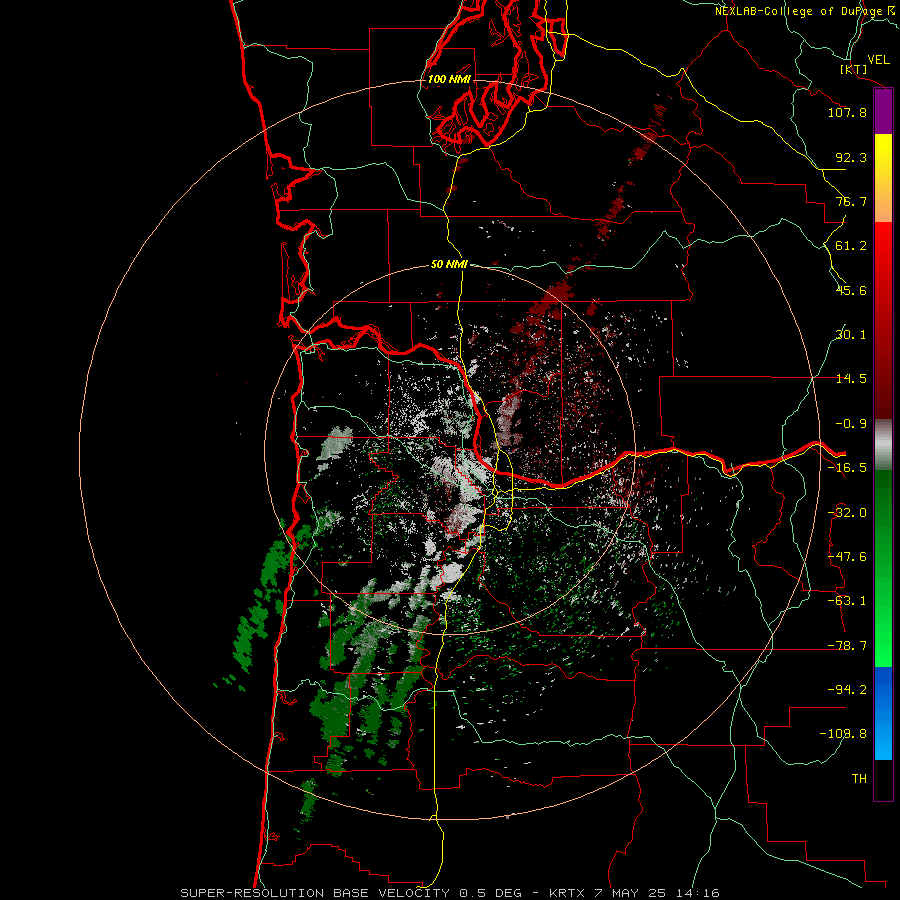The width and height of the screenshot is (900, 900).
Task: Click the 14.5 velocity scale value
Action: [x=851, y=379]
